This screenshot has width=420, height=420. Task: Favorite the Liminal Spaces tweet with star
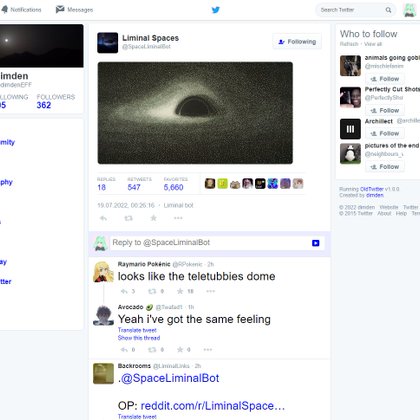pos(153,218)
